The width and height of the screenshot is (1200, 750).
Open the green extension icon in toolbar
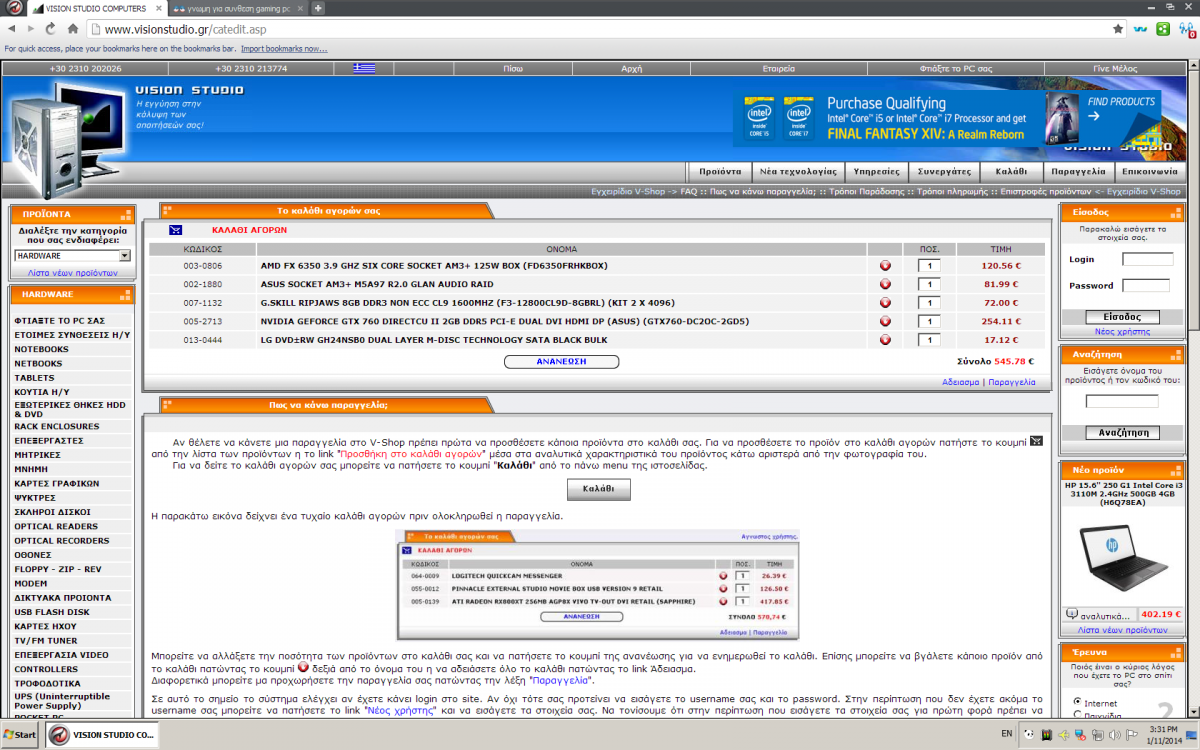click(x=1163, y=29)
